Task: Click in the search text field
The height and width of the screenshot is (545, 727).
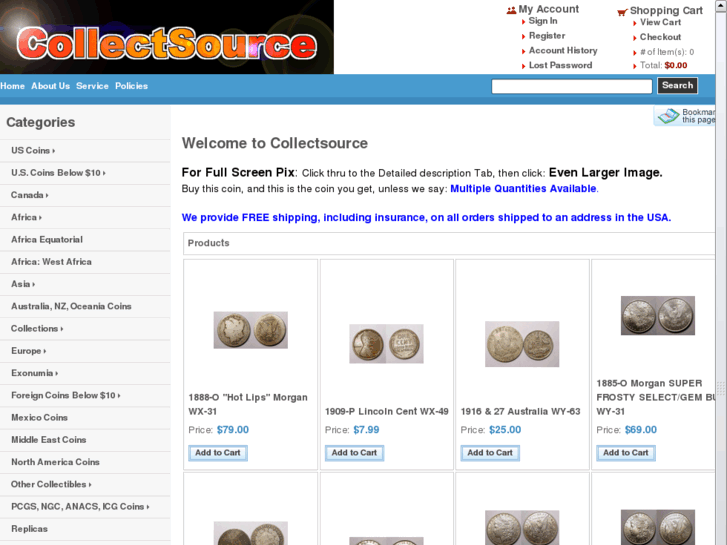Action: pyautogui.click(x=572, y=86)
